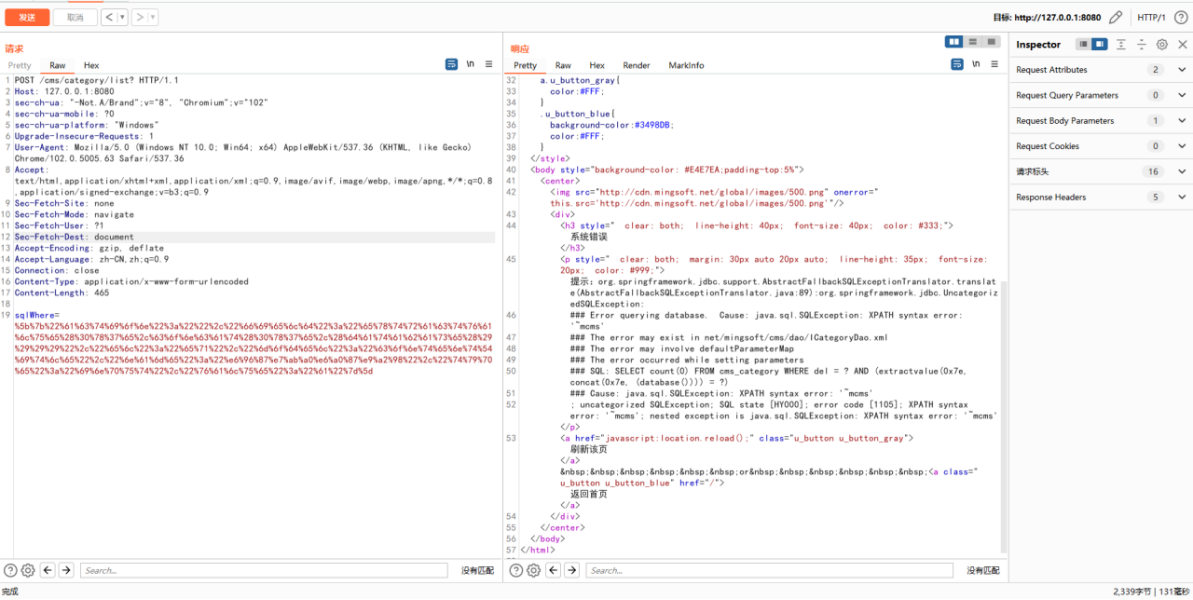Click status bar 2,339字节 | 131毫秒 text
This screenshot has width=1193, height=600.
(x=1150, y=591)
